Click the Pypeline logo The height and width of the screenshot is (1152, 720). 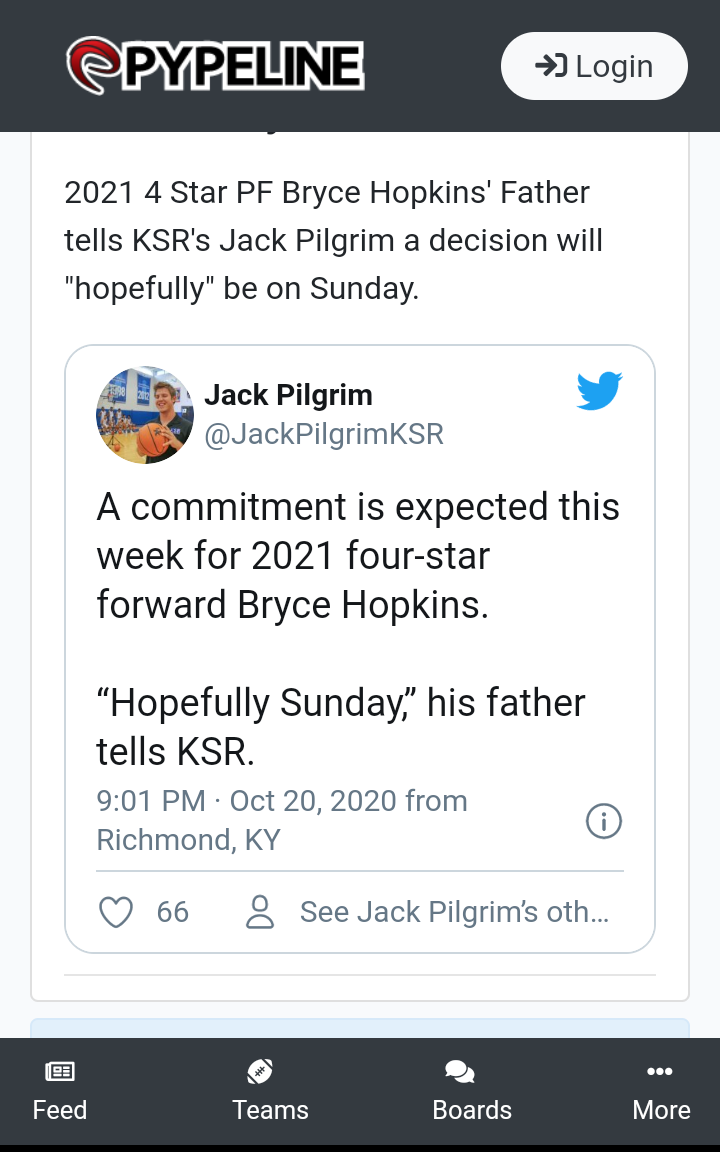point(215,66)
